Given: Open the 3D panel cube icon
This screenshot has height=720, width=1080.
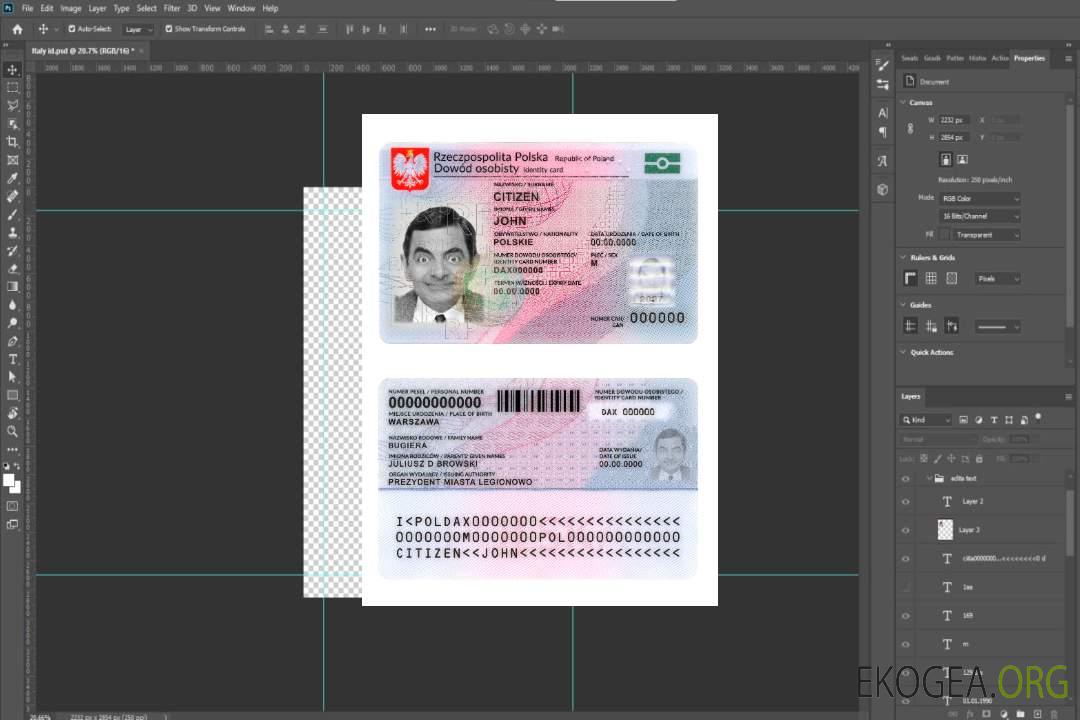Looking at the screenshot, I should point(882,189).
